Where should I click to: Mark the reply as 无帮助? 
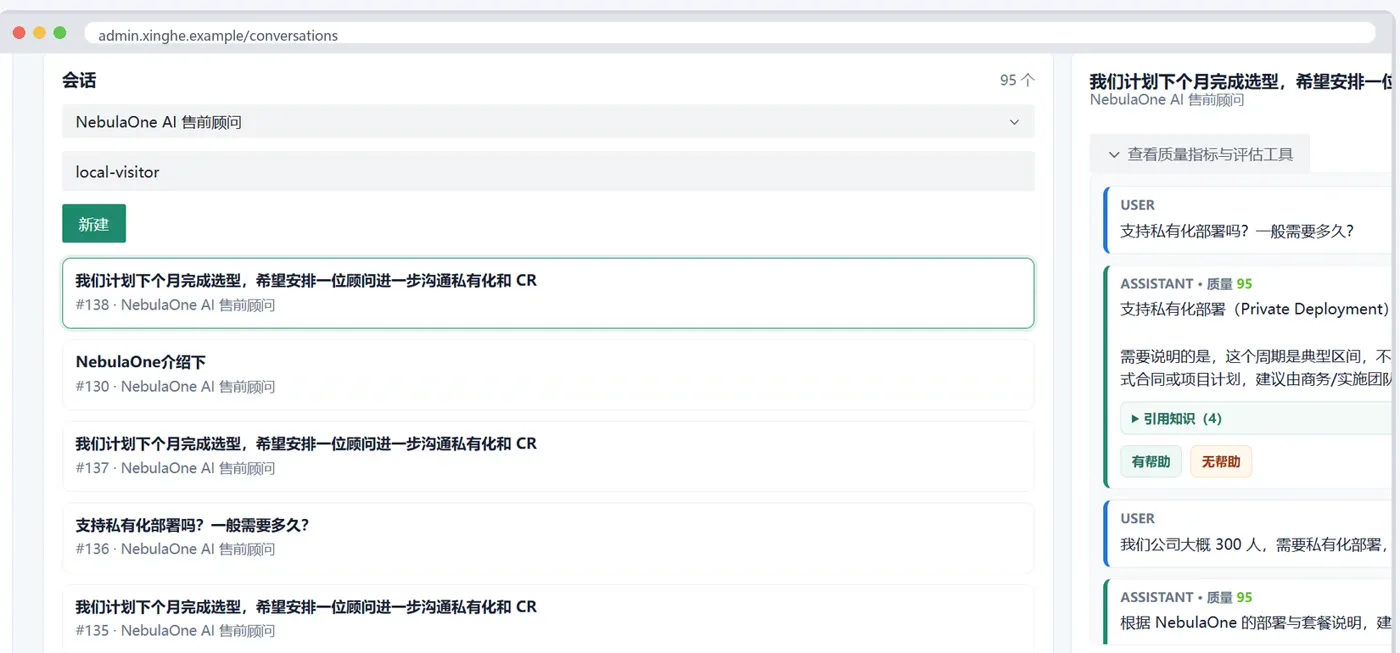point(1221,462)
